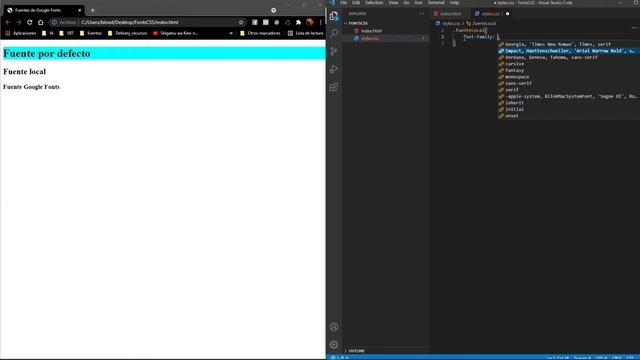640x360 pixels.
Task: Click Explorer panel more actions ellipsis
Action: (x=421, y=13)
